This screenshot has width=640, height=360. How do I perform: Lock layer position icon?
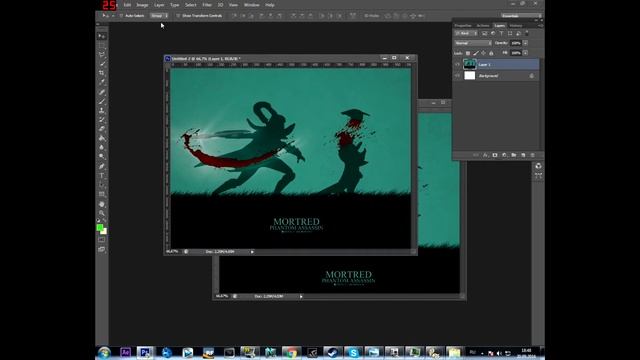coord(483,53)
